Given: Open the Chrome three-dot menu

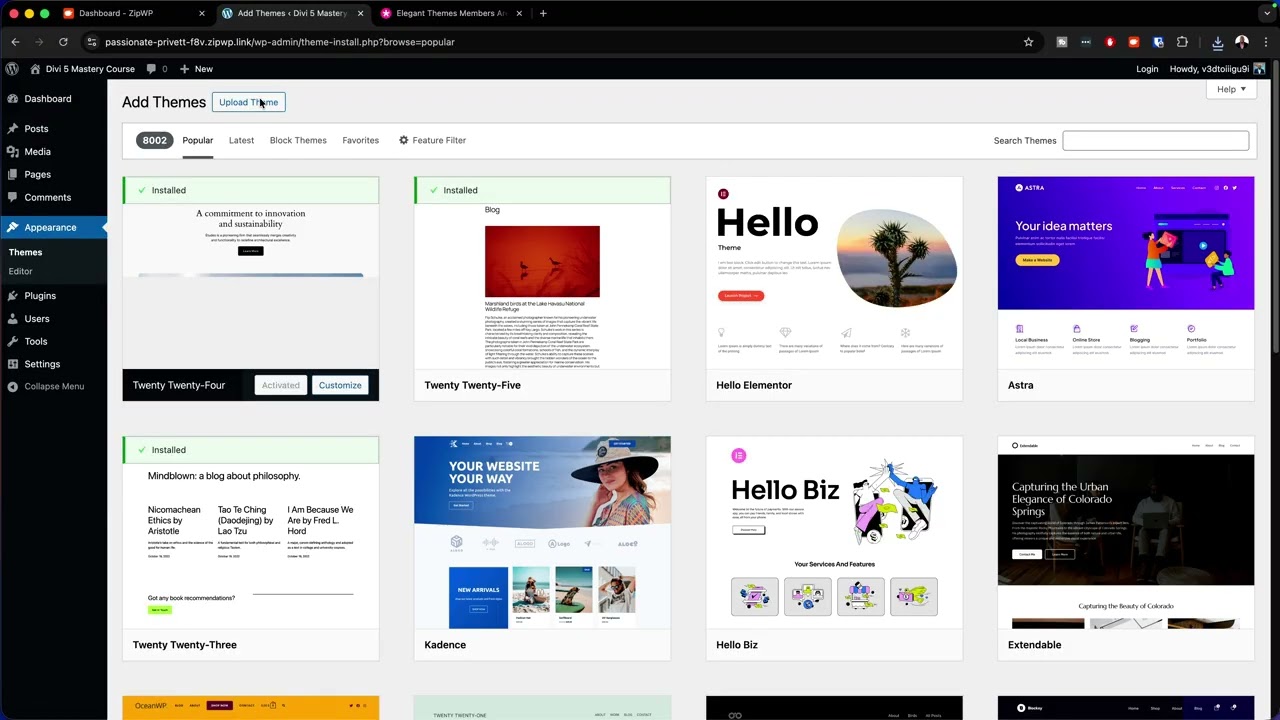Looking at the screenshot, I should click(x=1266, y=42).
